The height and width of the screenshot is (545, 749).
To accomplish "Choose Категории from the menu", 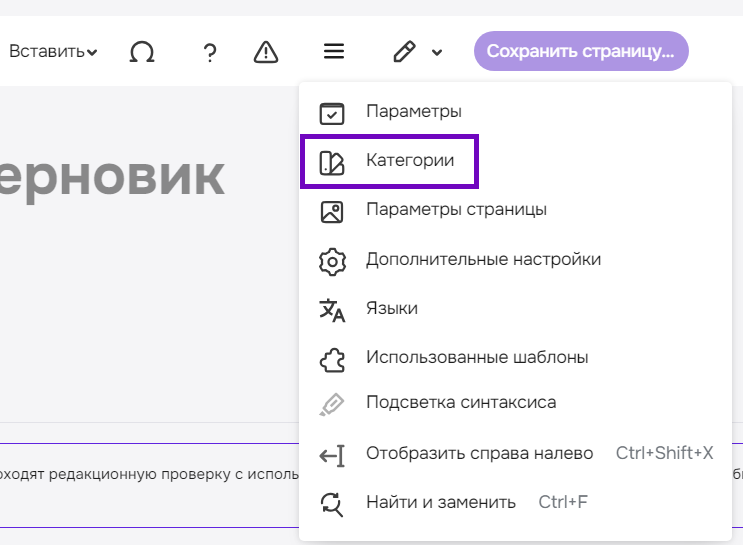I will (410, 161).
